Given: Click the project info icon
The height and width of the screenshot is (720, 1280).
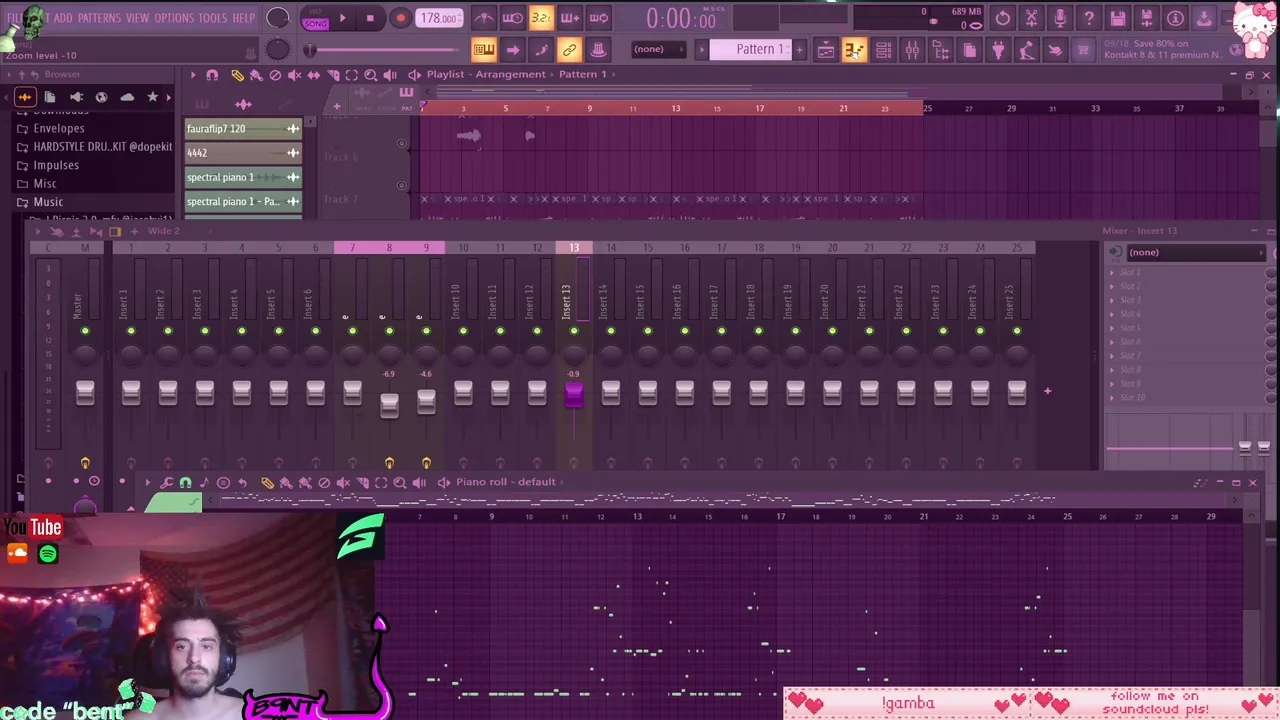Looking at the screenshot, I should pos(1176,18).
